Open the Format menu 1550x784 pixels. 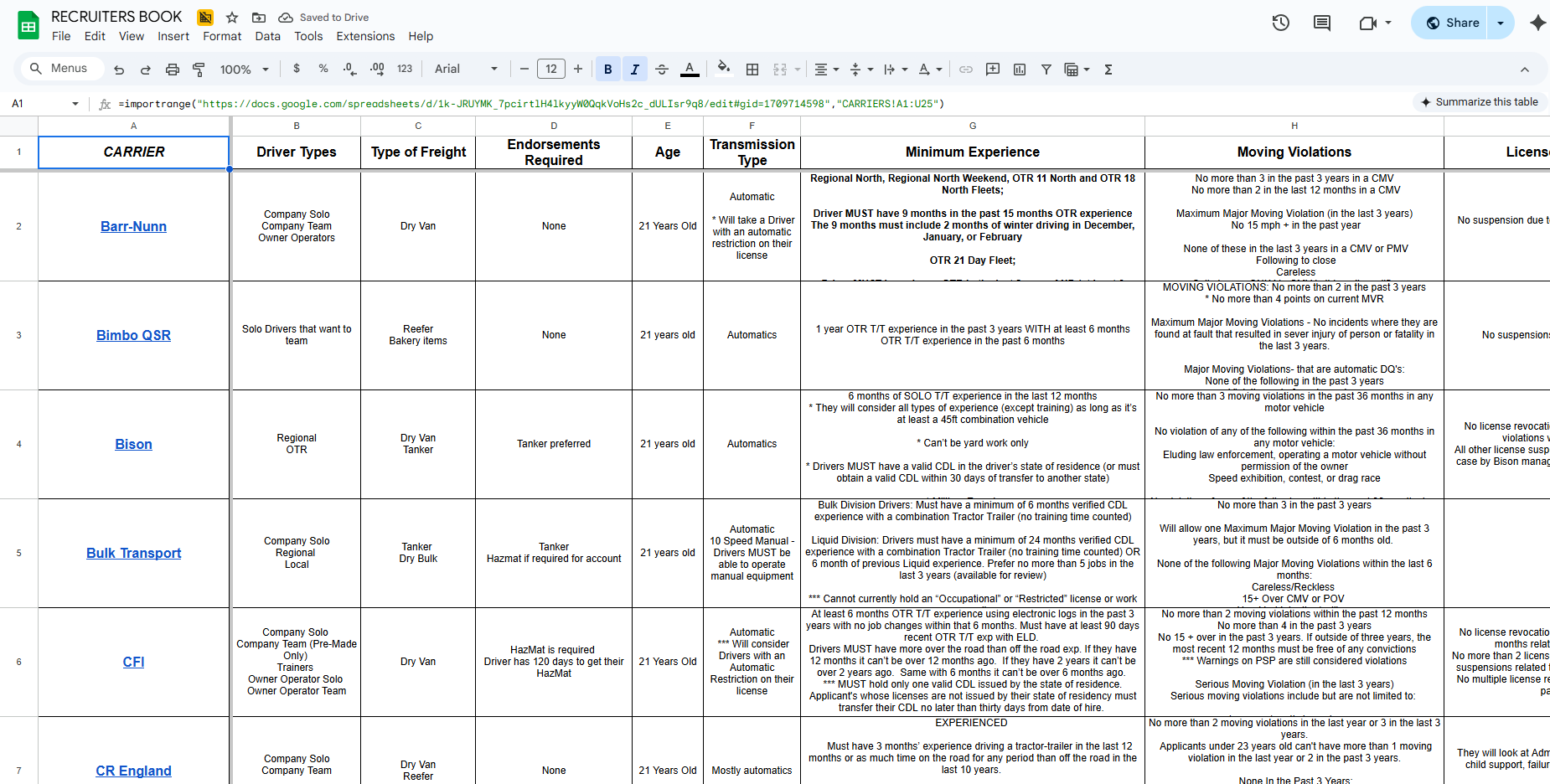click(x=222, y=36)
